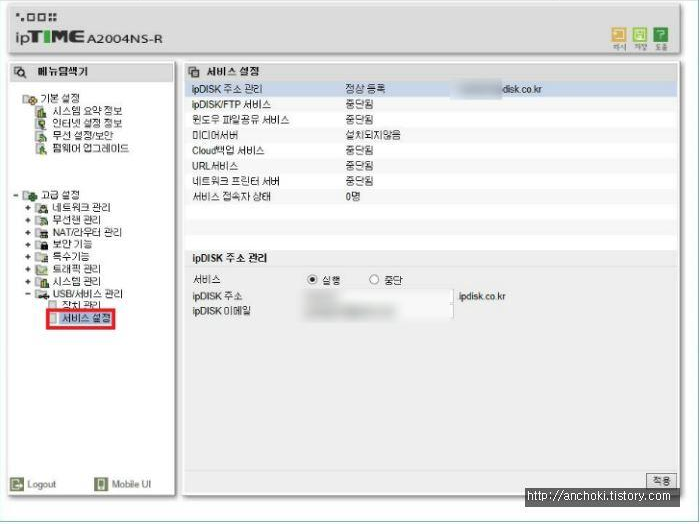Viewport: 700px width, 524px height.
Task: Click the 무선 설정/보안 icon
Action: click(x=41, y=136)
